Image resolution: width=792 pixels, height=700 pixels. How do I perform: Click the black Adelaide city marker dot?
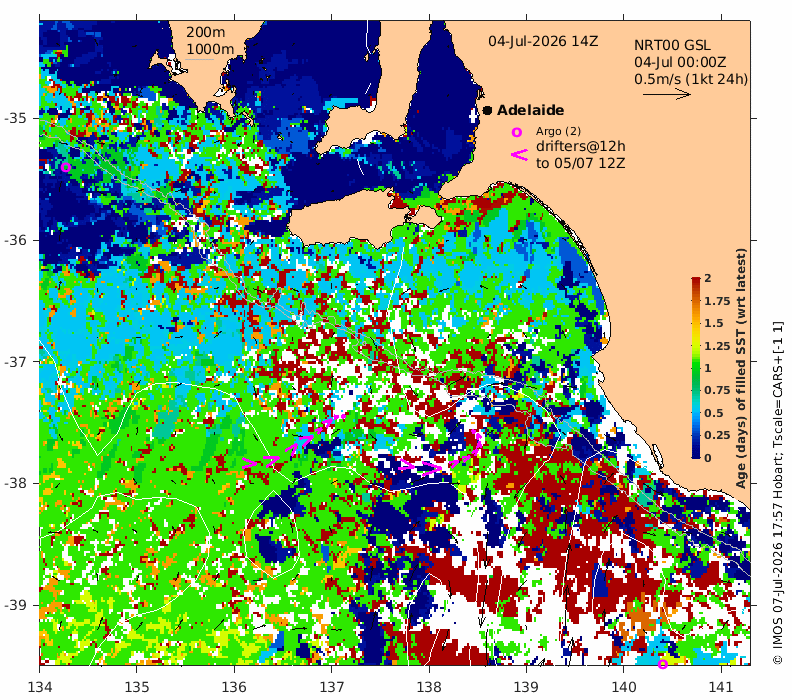(x=487, y=110)
